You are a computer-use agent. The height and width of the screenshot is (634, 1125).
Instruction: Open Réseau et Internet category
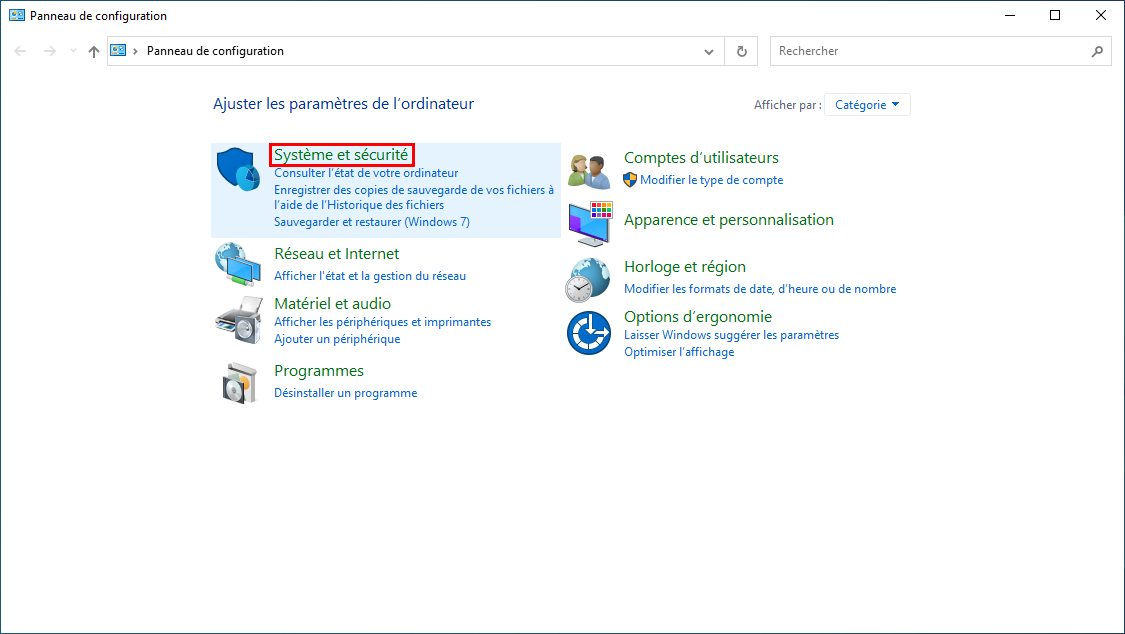pos(336,253)
